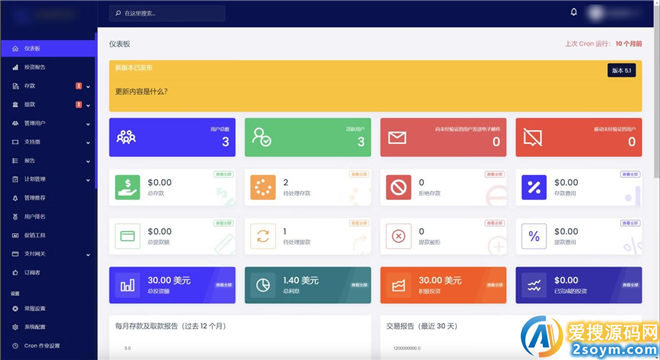Click the blue percent sign charge icon
Viewport: 660px width, 360px height.
(534, 187)
